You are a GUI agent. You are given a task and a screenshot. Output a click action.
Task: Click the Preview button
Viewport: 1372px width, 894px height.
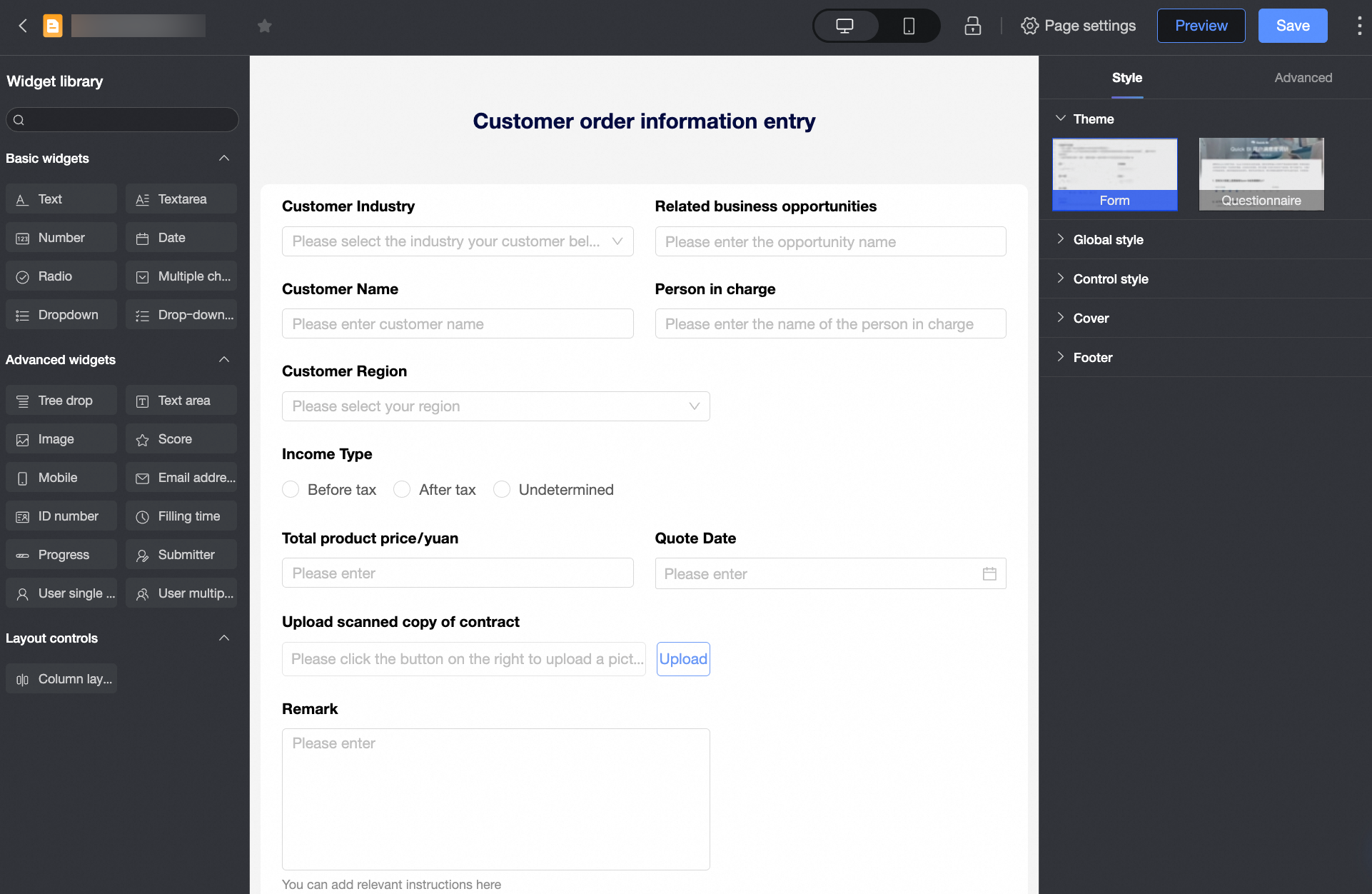click(1201, 26)
